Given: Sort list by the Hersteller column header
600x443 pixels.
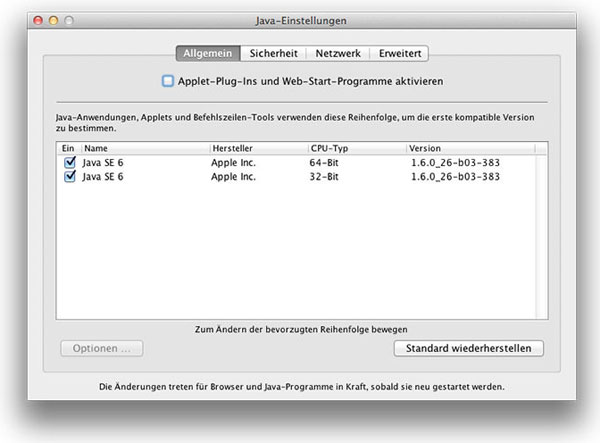Looking at the screenshot, I should point(255,147).
